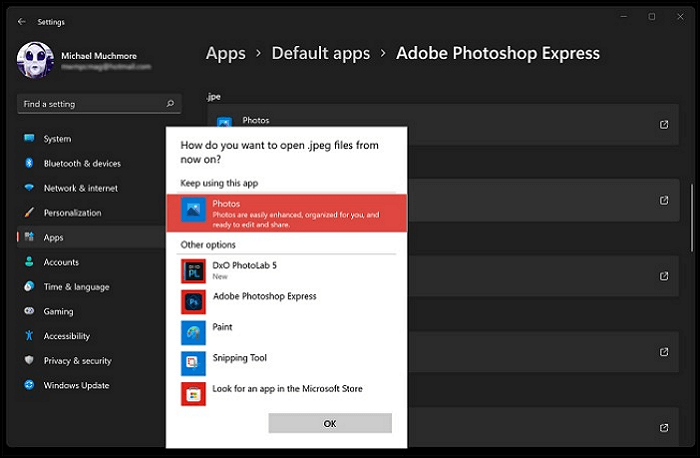The width and height of the screenshot is (700, 458).
Task: Open Windows Update settings
Action: coord(76,385)
